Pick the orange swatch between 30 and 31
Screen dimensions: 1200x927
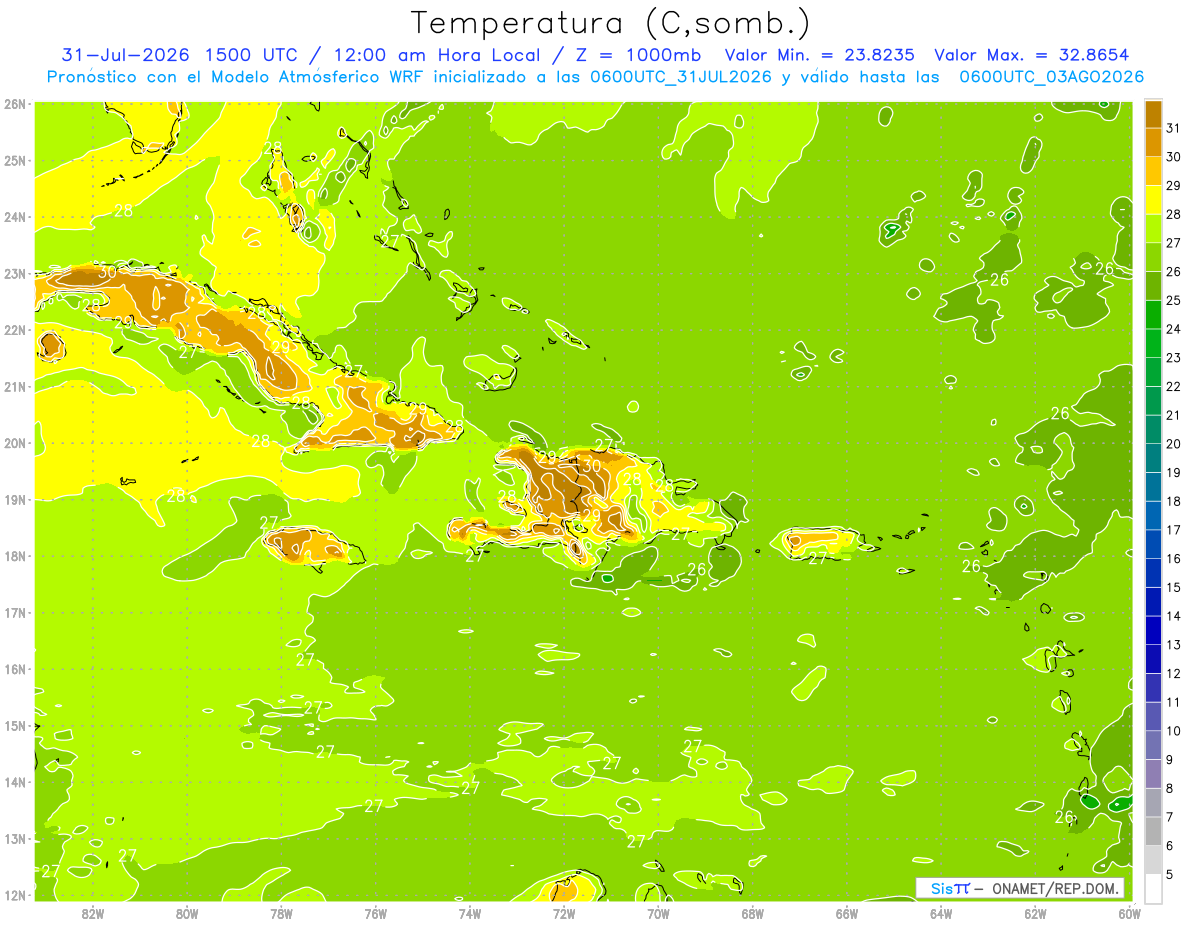pyautogui.click(x=1153, y=141)
